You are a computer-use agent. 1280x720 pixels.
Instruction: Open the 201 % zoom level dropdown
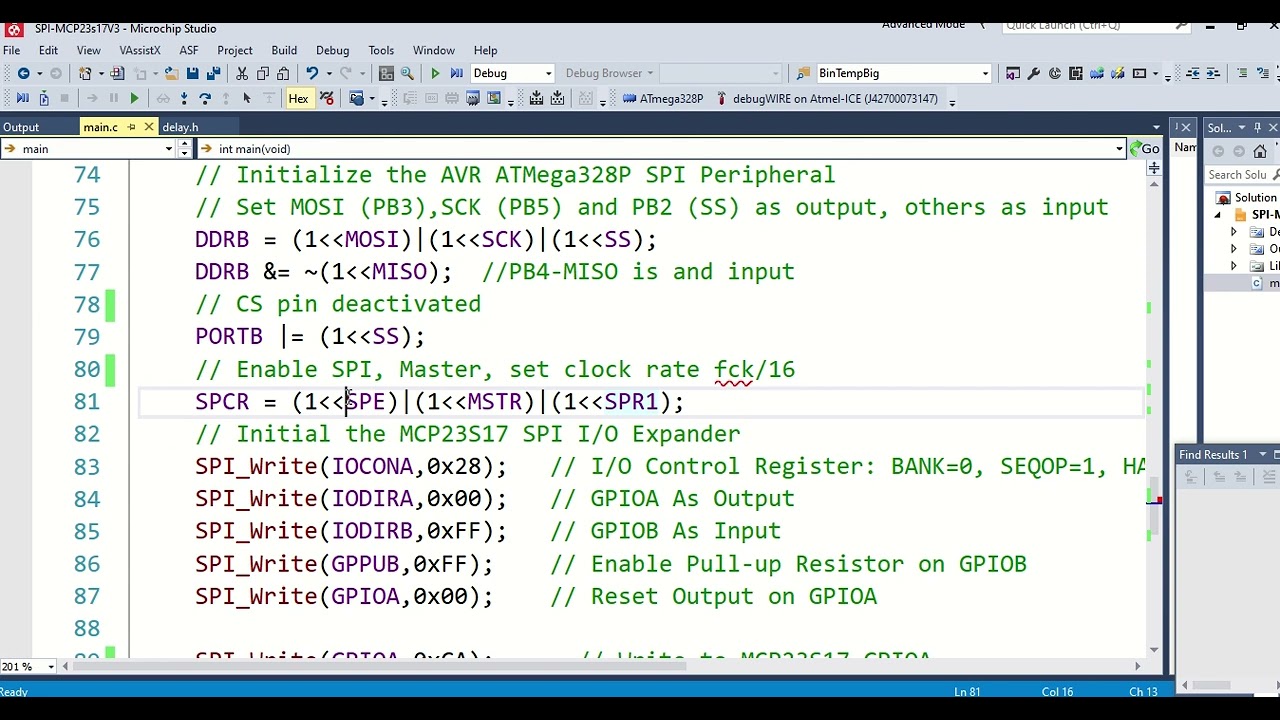52,666
